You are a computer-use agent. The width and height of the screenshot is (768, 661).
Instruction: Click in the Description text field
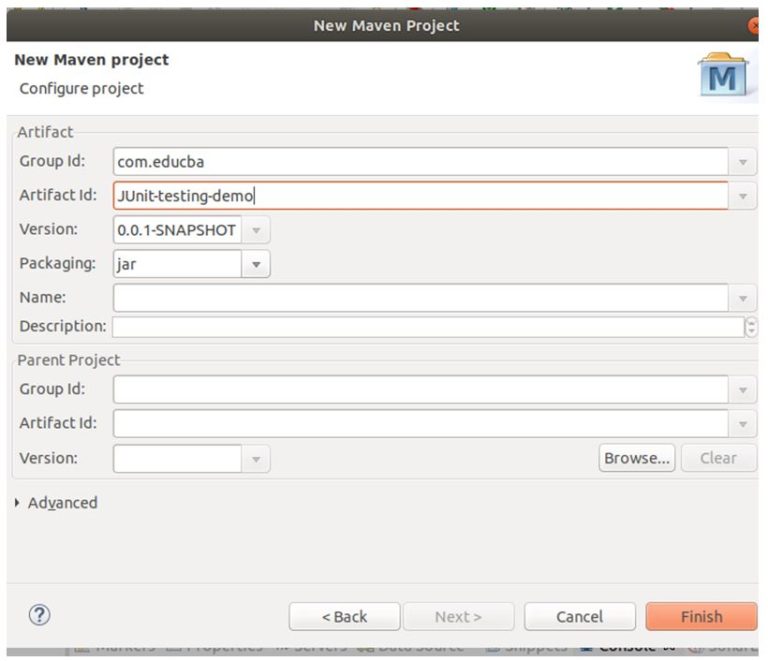click(426, 327)
